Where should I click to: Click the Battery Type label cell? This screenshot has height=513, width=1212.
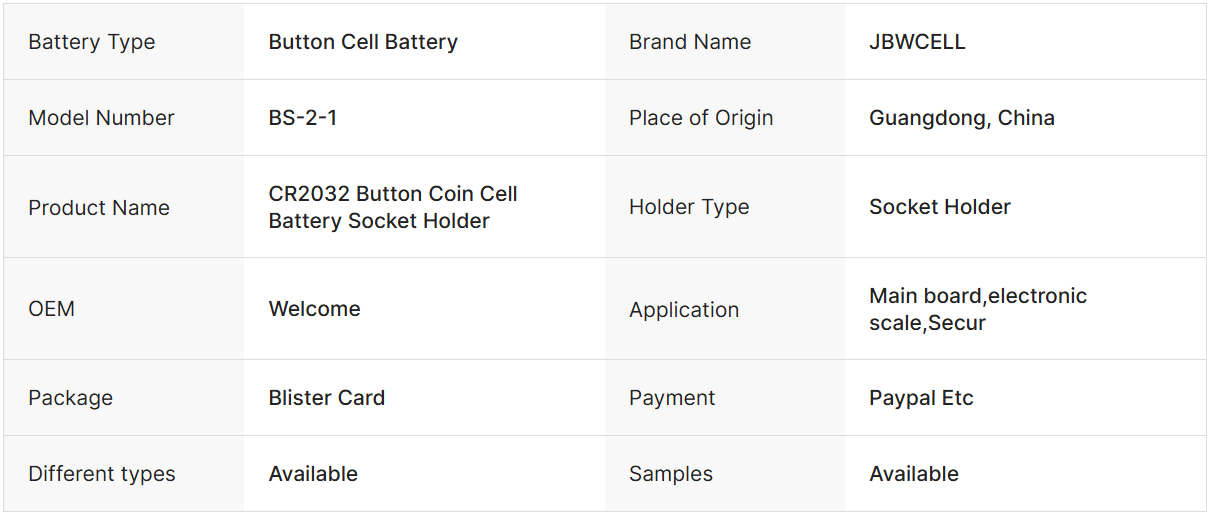[92, 42]
